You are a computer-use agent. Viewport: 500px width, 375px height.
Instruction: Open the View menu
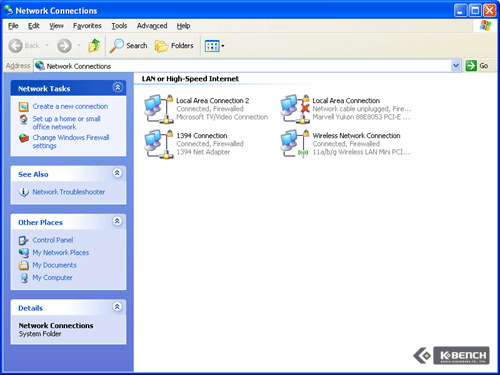pyautogui.click(x=56, y=26)
